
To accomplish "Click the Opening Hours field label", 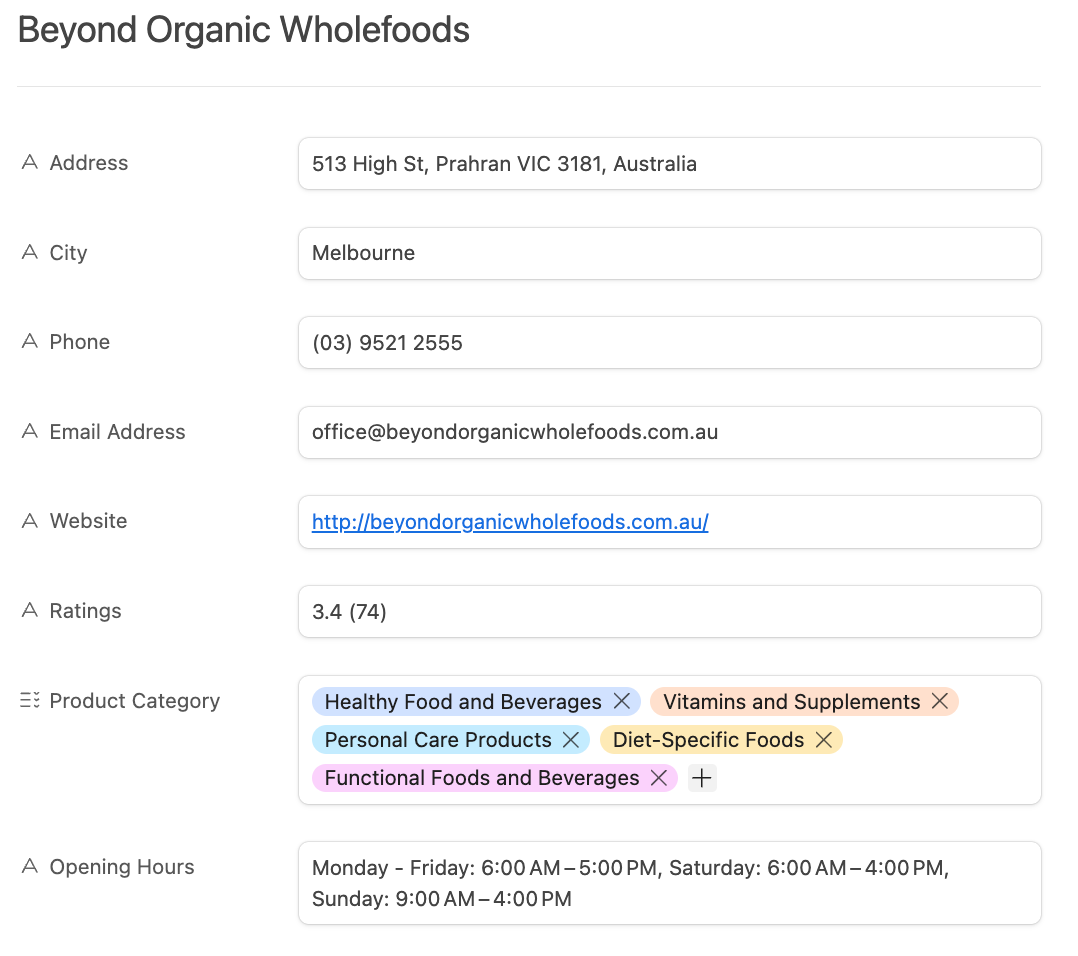I will click(122, 867).
